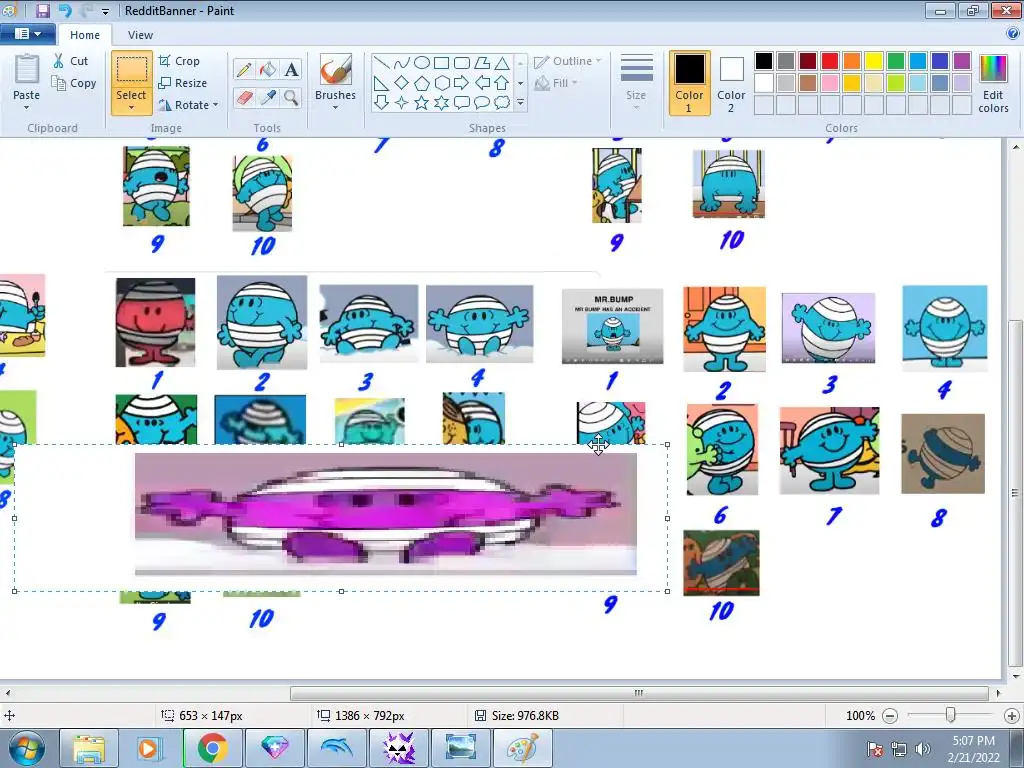This screenshot has height=768, width=1024.
Task: Open the Resize dialog
Action: pos(183,83)
